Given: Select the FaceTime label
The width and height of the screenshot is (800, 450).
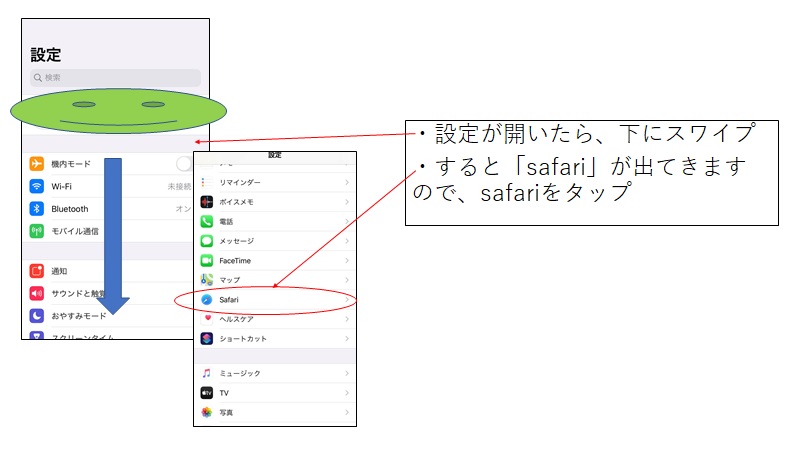Looking at the screenshot, I should pos(235,261).
